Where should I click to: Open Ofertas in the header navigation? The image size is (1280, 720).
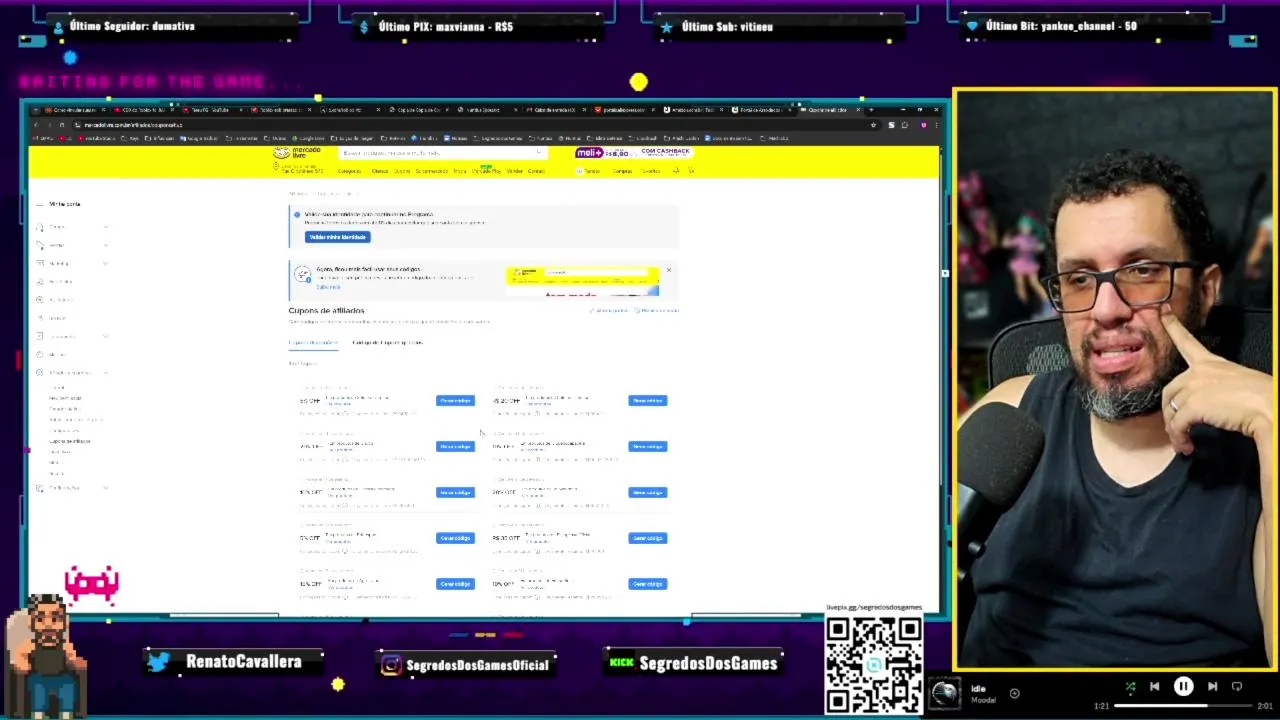[380, 171]
